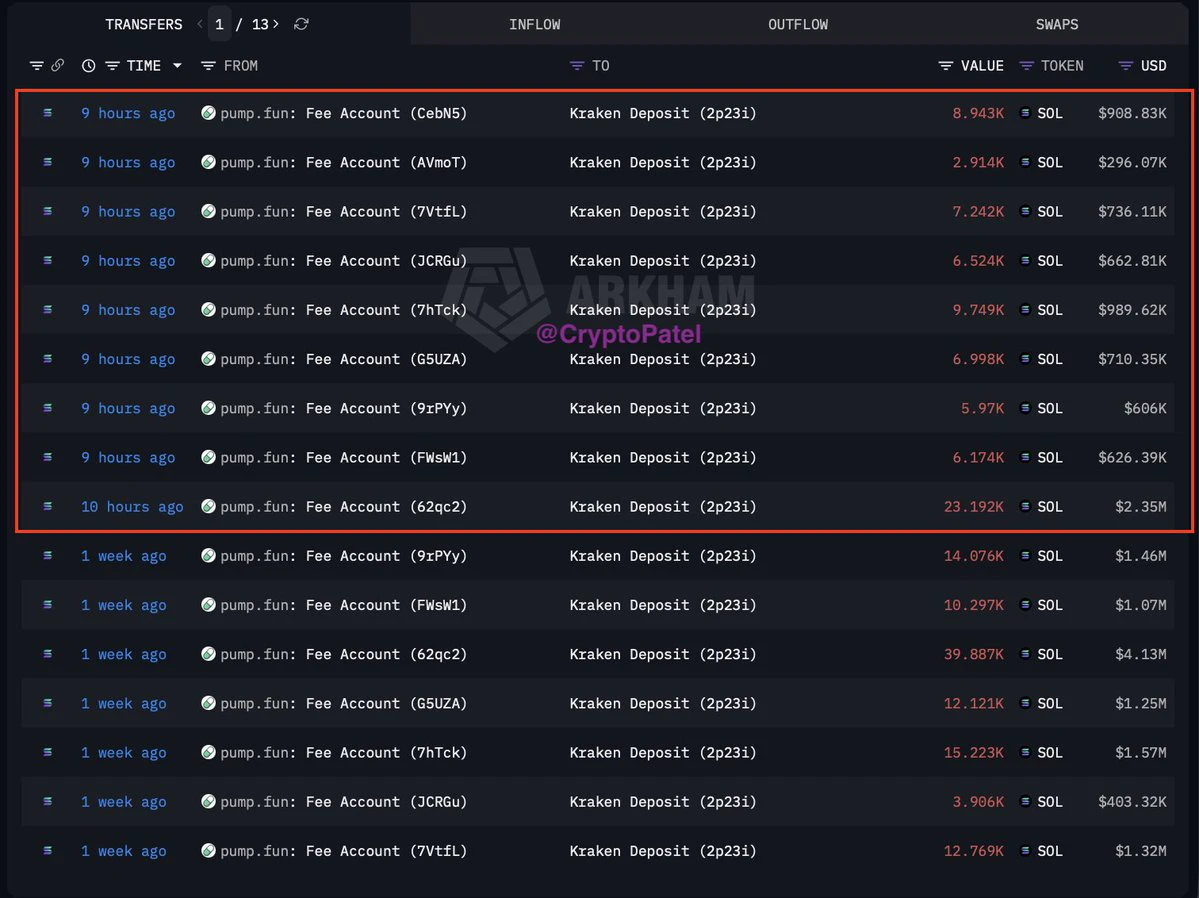
Task: Edit the page number field showing 1
Action: click(x=219, y=24)
